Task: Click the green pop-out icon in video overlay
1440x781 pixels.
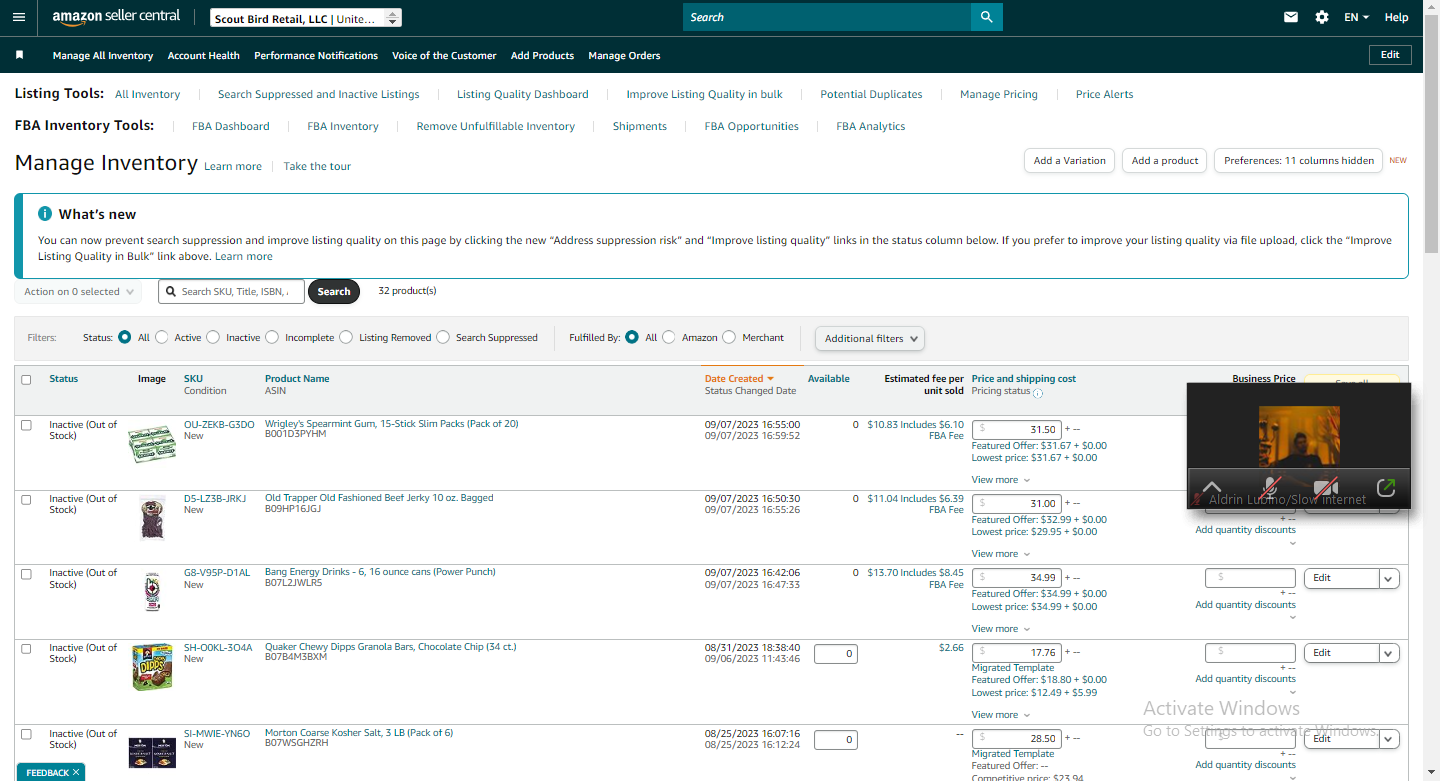Action: 1386,488
